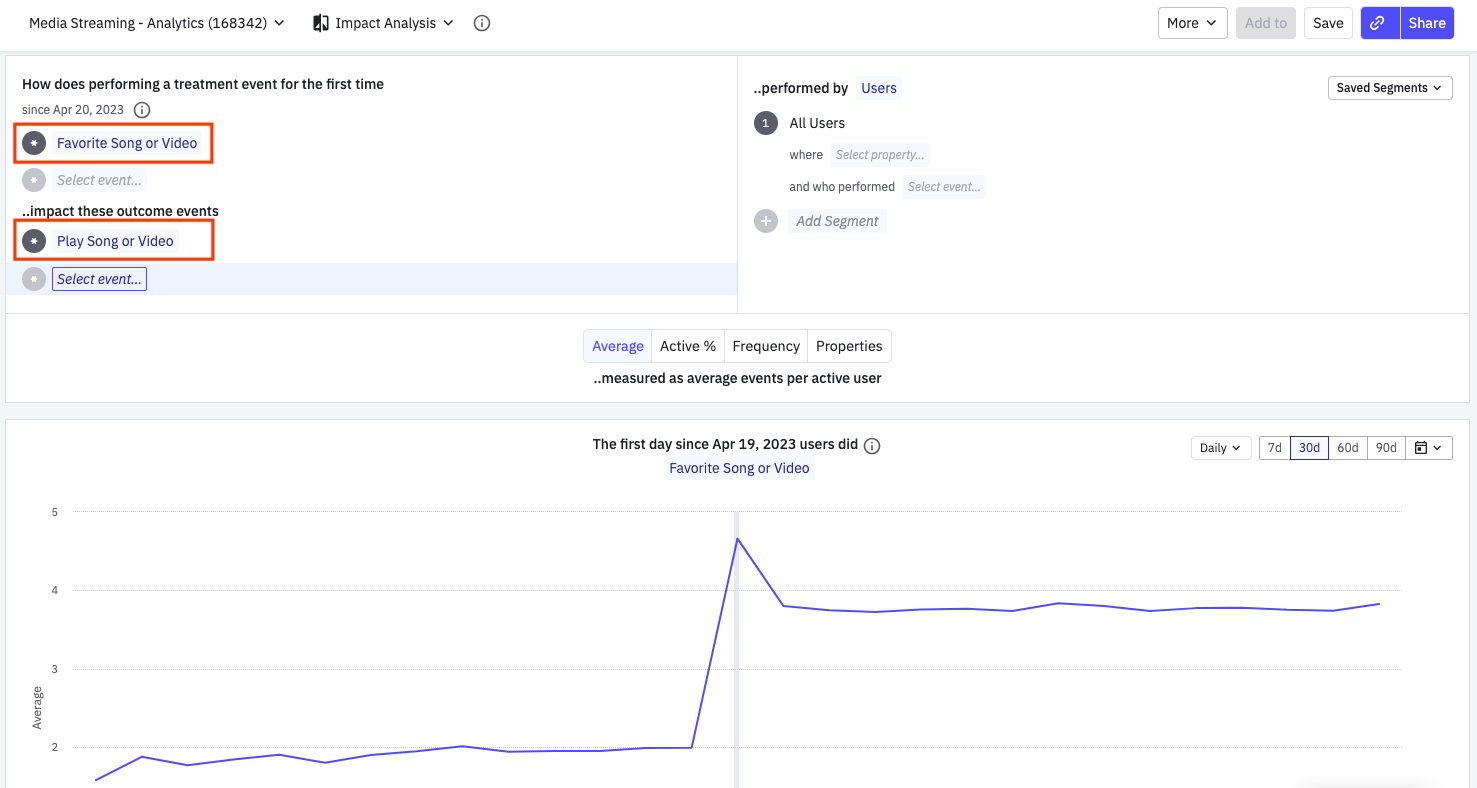Click the bullet icon for Play Song or Video outcome
The image size is (1477, 788).
34,241
